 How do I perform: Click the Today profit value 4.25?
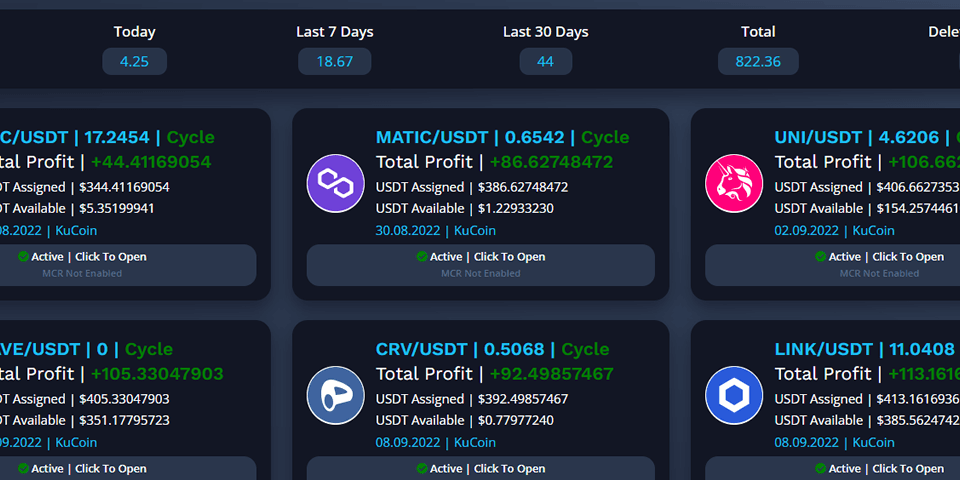click(135, 61)
